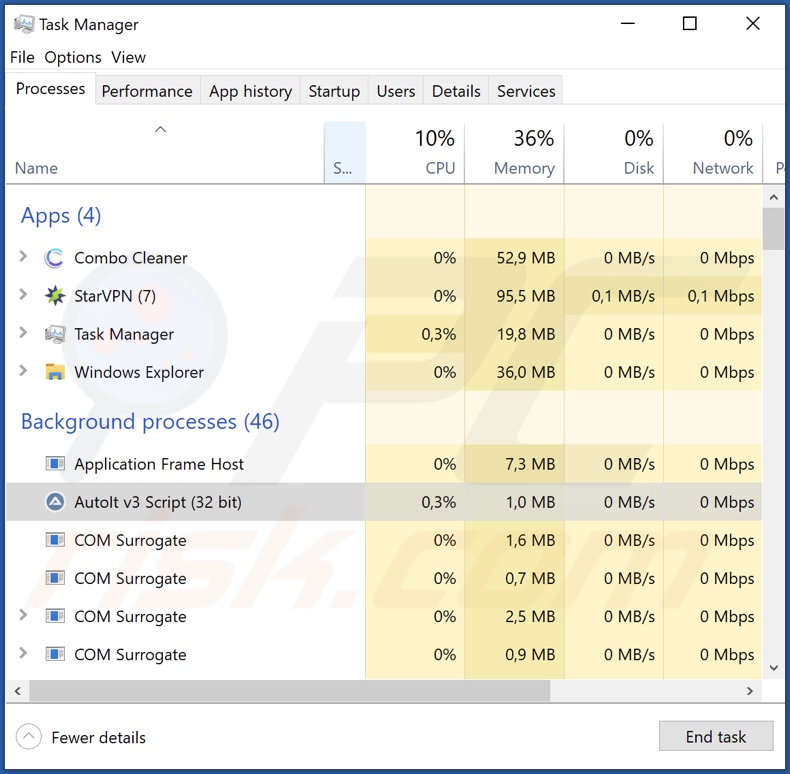This screenshot has width=790, height=774.
Task: Click the horizontal scrollbar thumb
Action: tap(290, 691)
